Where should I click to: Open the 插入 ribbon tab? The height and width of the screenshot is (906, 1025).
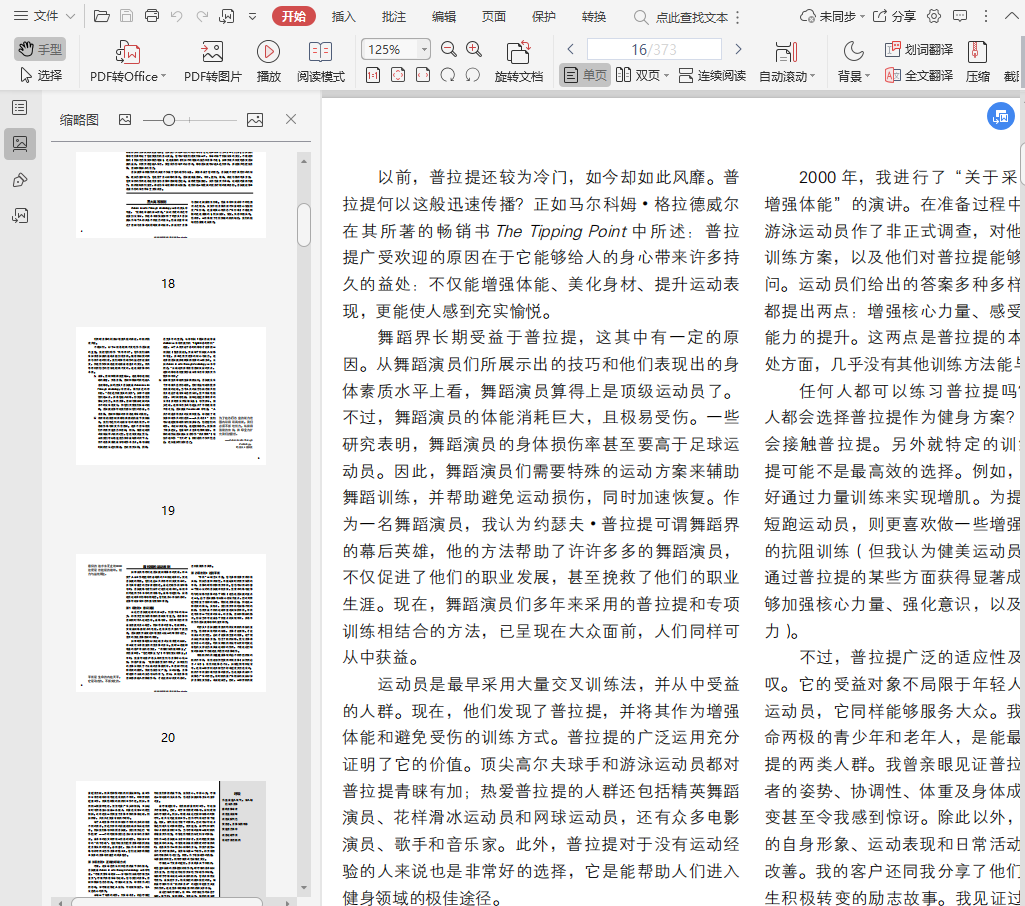pyautogui.click(x=343, y=16)
